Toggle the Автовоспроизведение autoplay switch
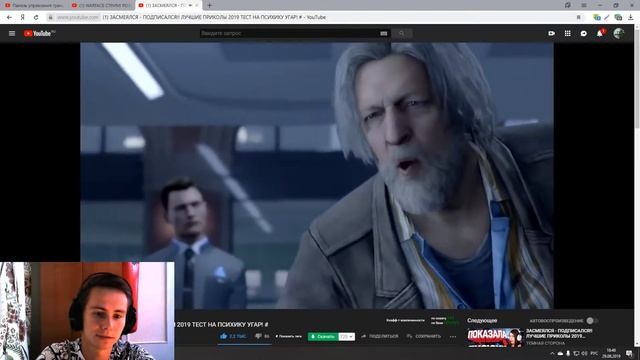The width and height of the screenshot is (640, 360). 592,320
